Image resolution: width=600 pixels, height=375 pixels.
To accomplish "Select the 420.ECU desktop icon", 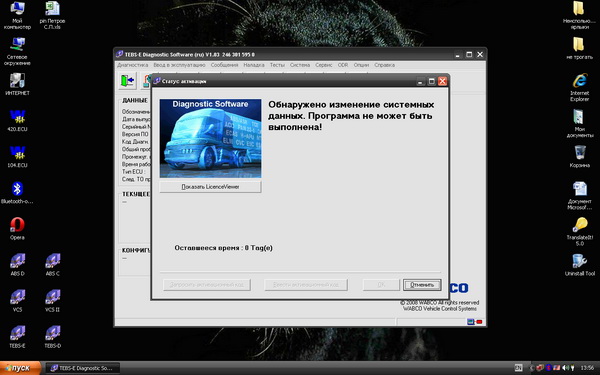I will pyautogui.click(x=17, y=120).
